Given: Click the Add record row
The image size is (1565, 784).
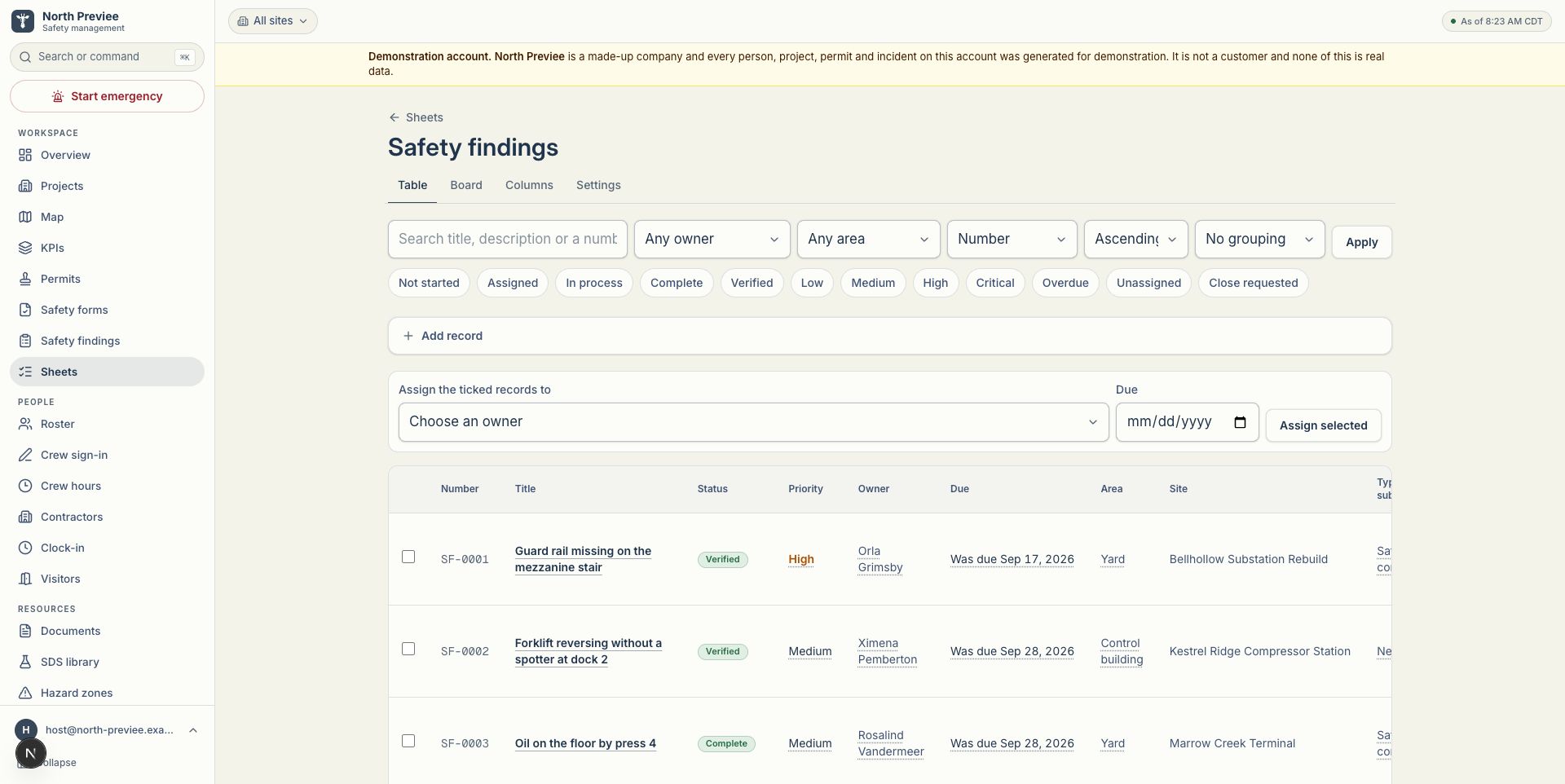Looking at the screenshot, I should (x=890, y=336).
